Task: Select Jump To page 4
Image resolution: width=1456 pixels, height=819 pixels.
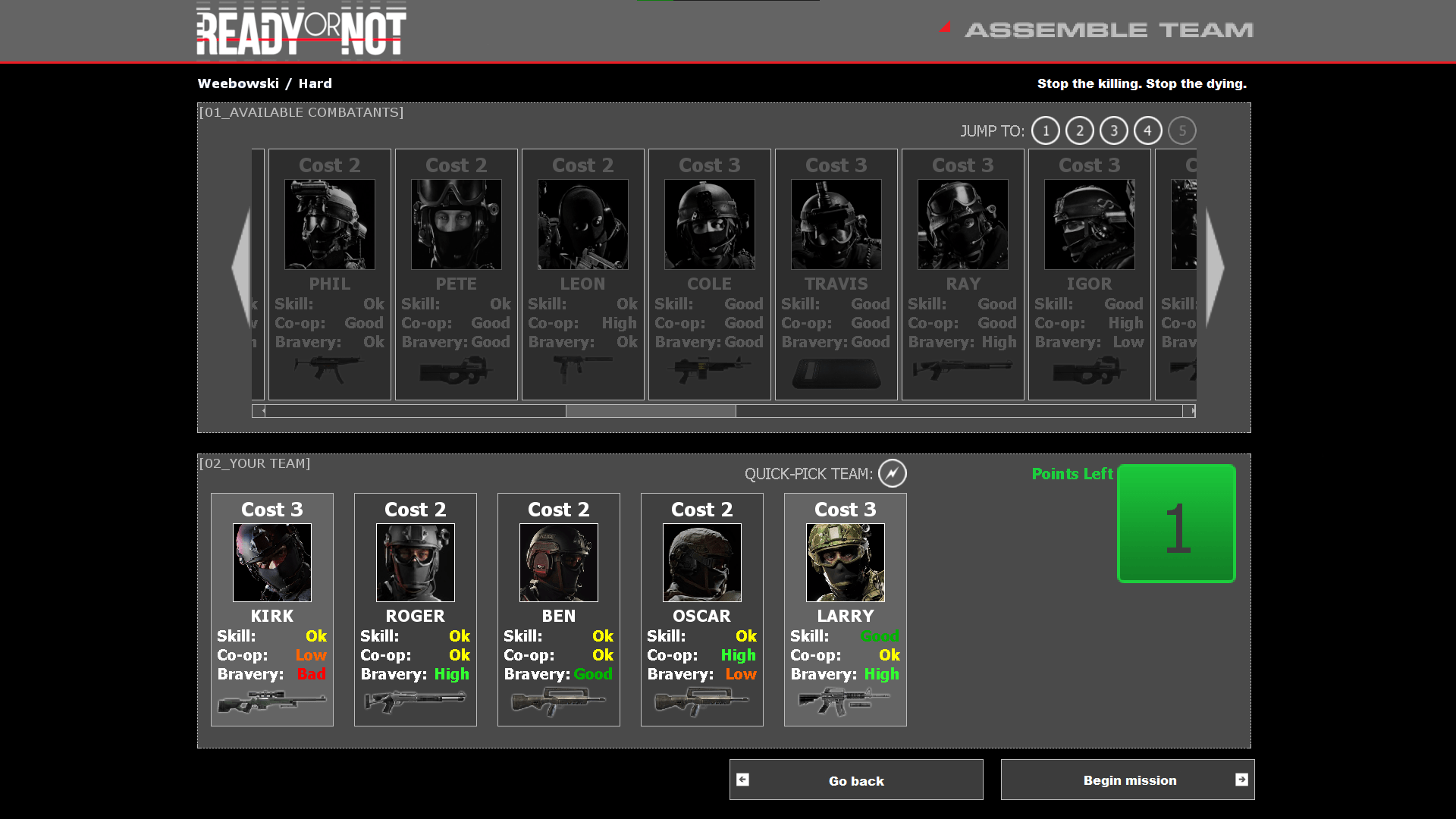Action: tap(1147, 130)
